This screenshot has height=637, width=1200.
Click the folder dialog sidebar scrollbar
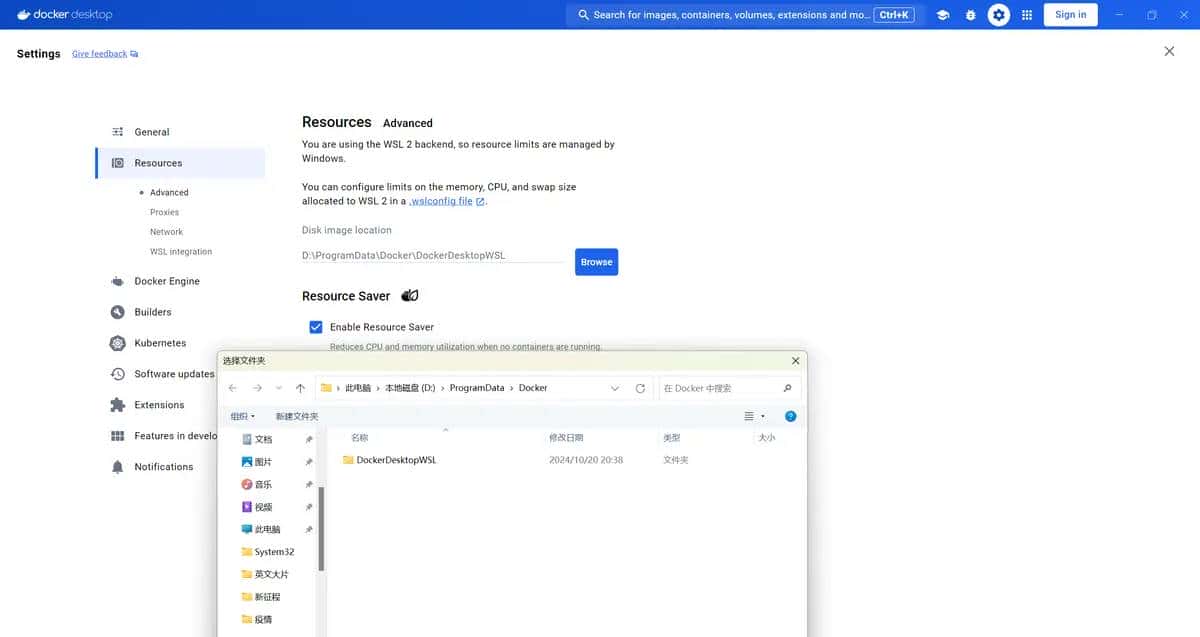click(321, 528)
